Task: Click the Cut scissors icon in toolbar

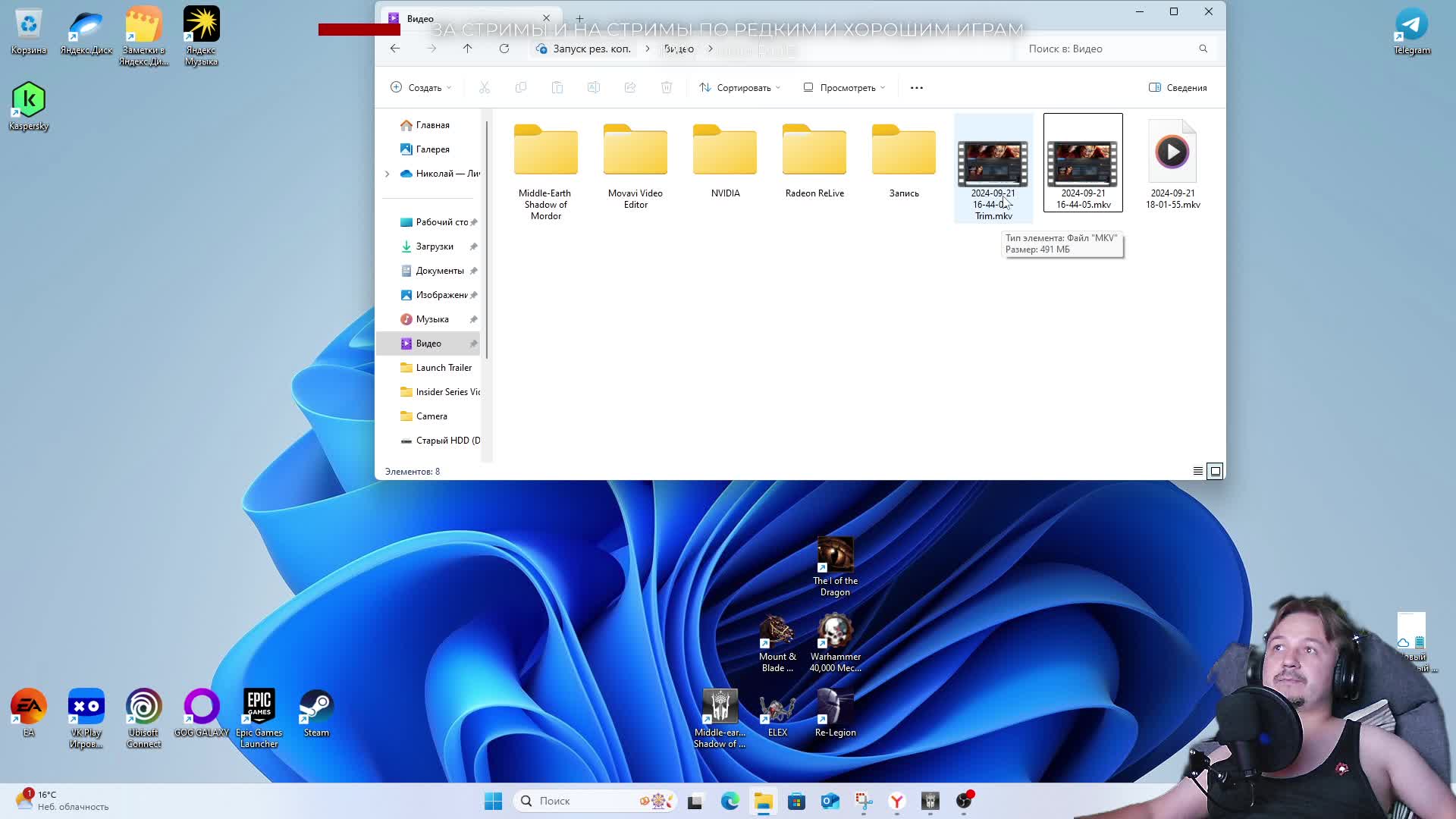Action: pyautogui.click(x=485, y=88)
